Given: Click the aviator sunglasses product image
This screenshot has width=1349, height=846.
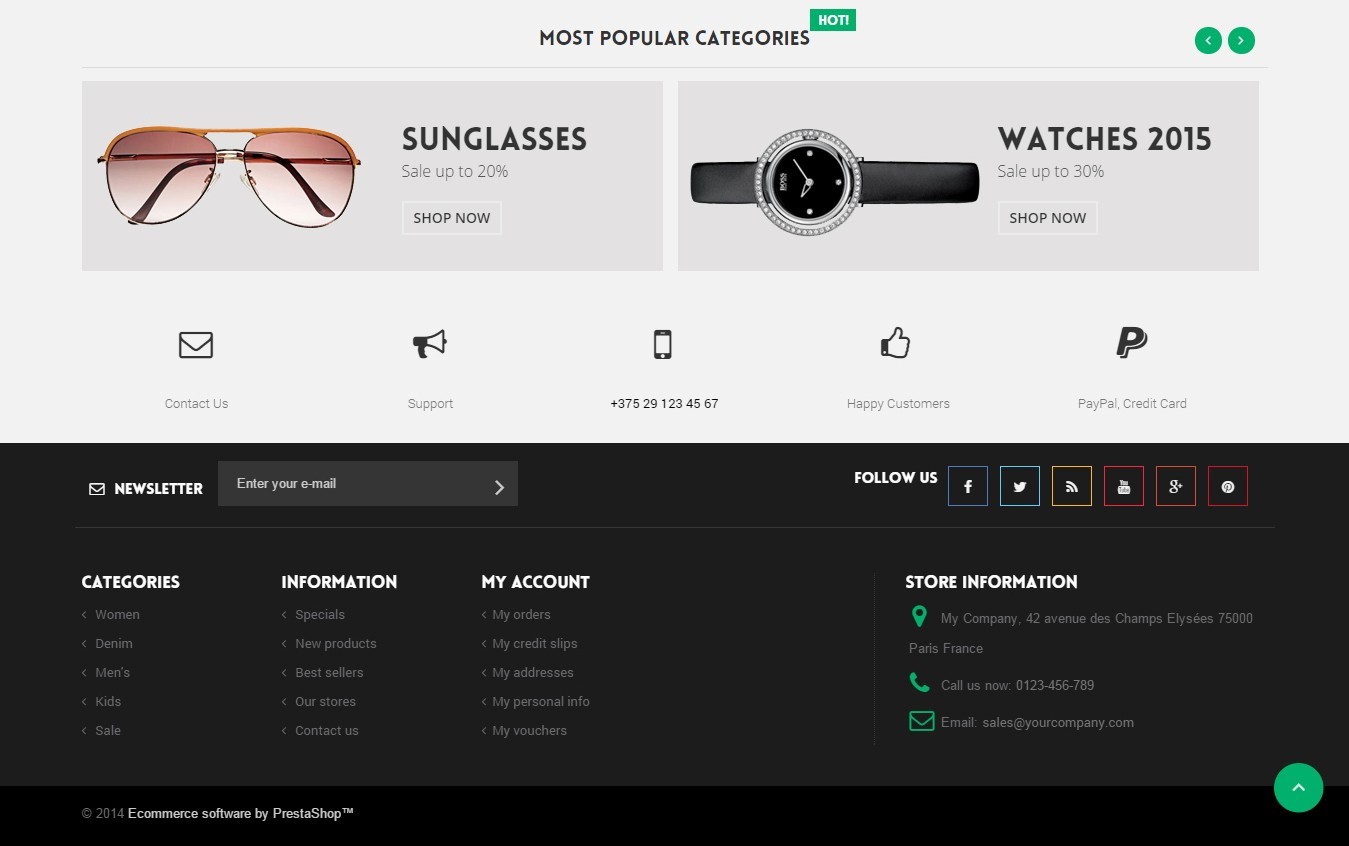Looking at the screenshot, I should 230,175.
